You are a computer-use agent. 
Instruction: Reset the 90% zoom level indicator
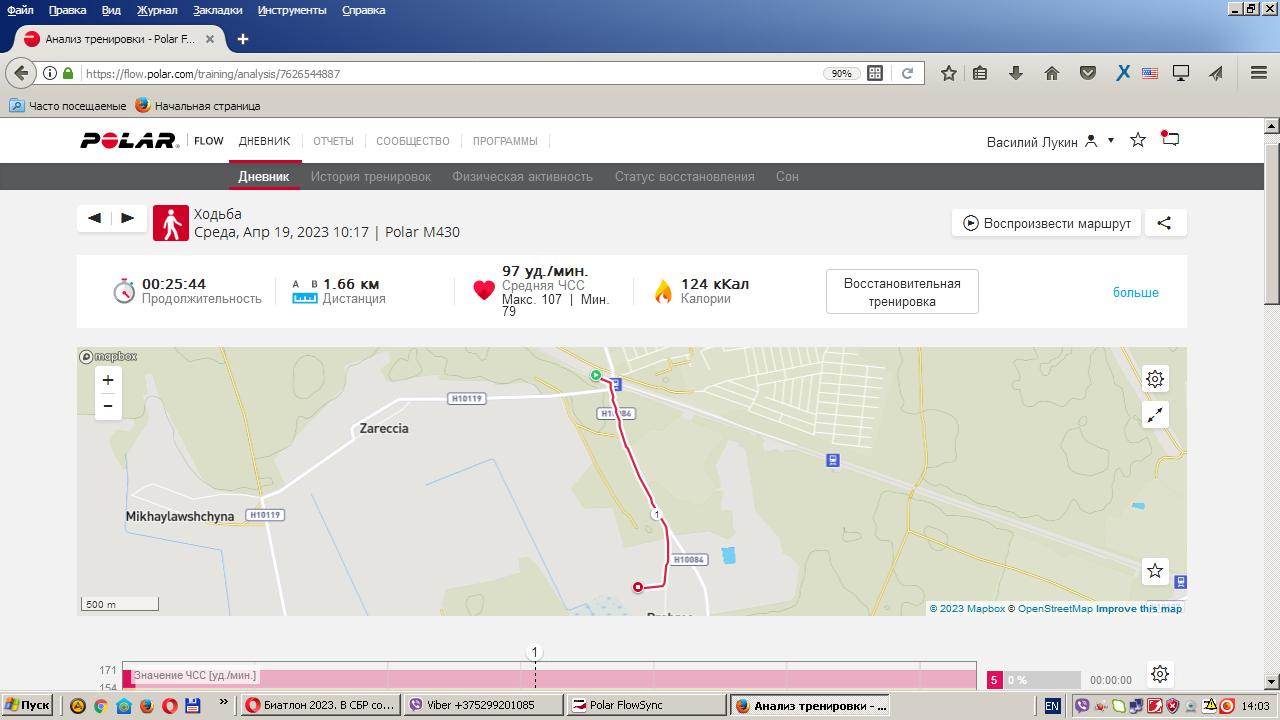(841, 73)
